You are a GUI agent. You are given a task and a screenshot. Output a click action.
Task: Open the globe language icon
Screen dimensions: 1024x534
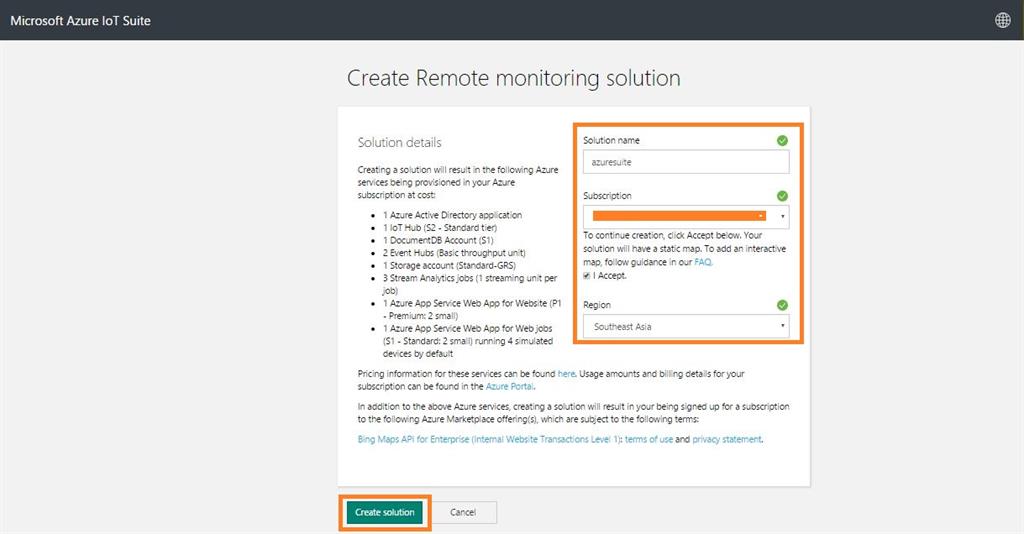(x=1002, y=20)
